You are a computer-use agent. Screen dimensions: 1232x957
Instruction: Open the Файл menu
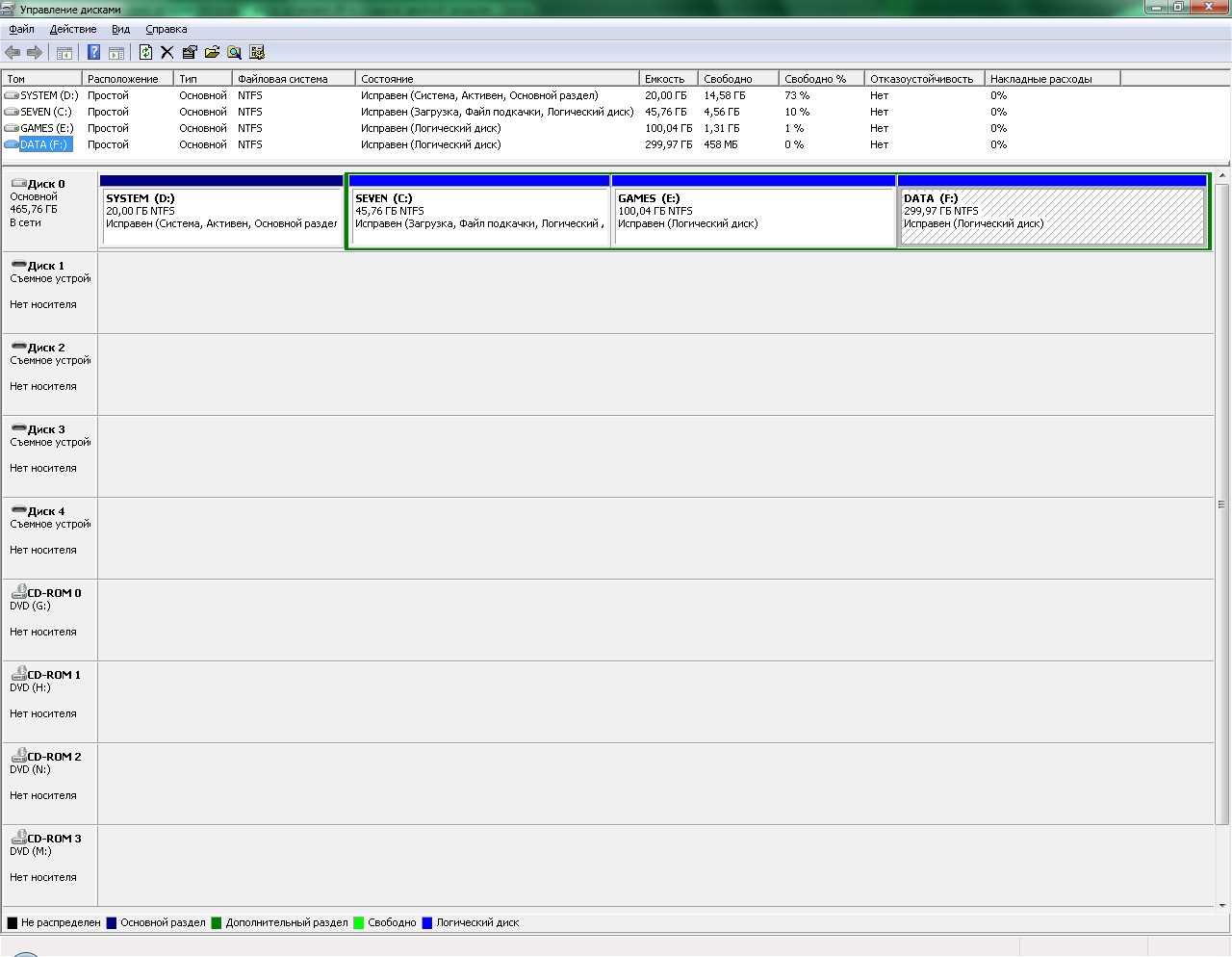[21, 29]
